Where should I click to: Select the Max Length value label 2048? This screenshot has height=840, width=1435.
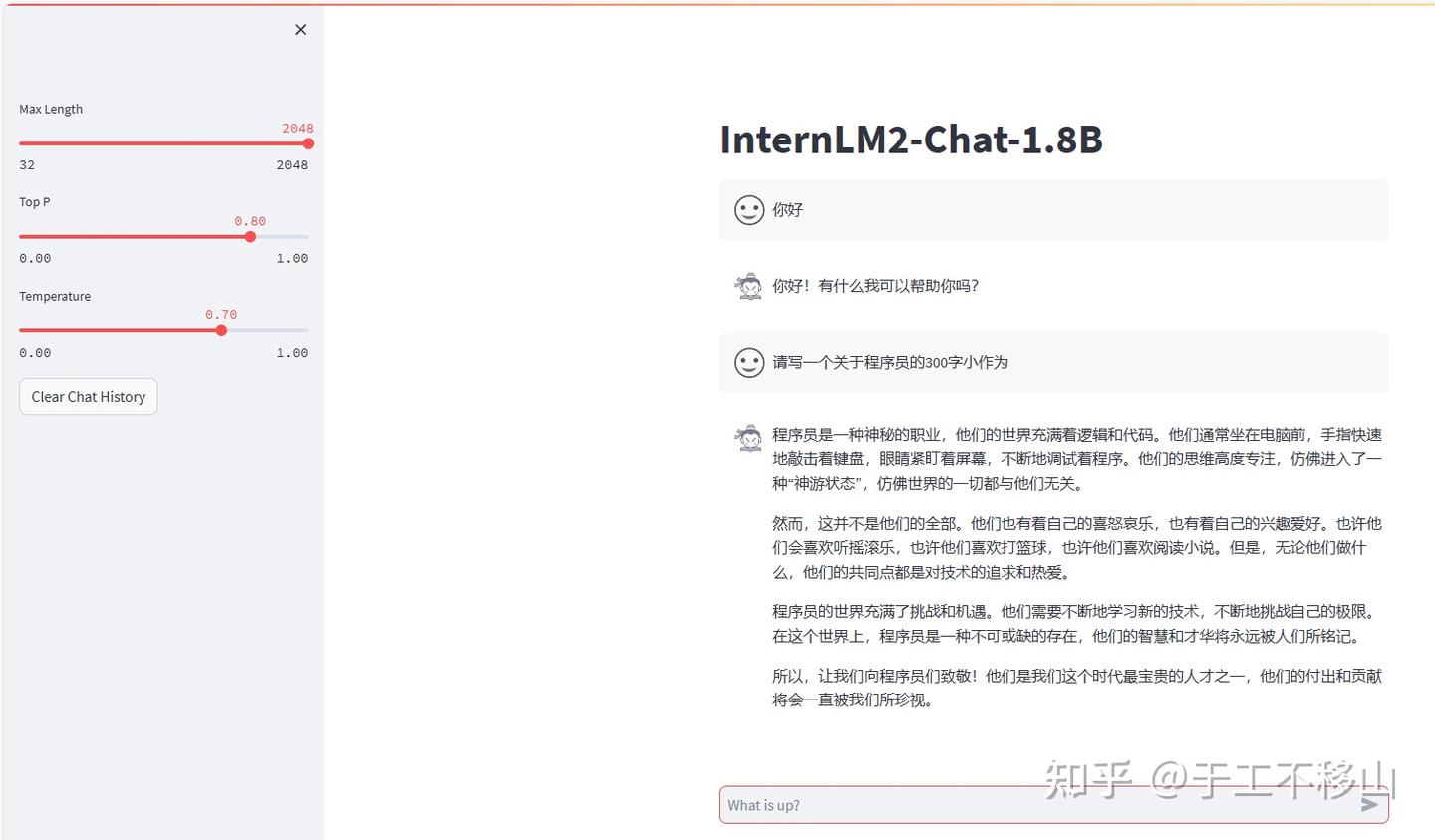coord(297,128)
